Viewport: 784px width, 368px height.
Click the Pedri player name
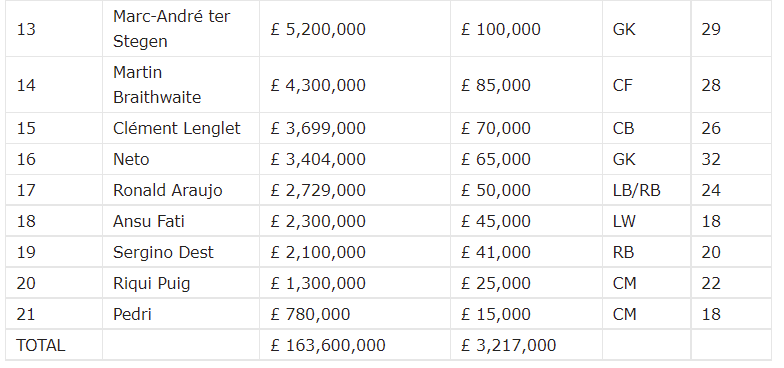click(x=132, y=314)
